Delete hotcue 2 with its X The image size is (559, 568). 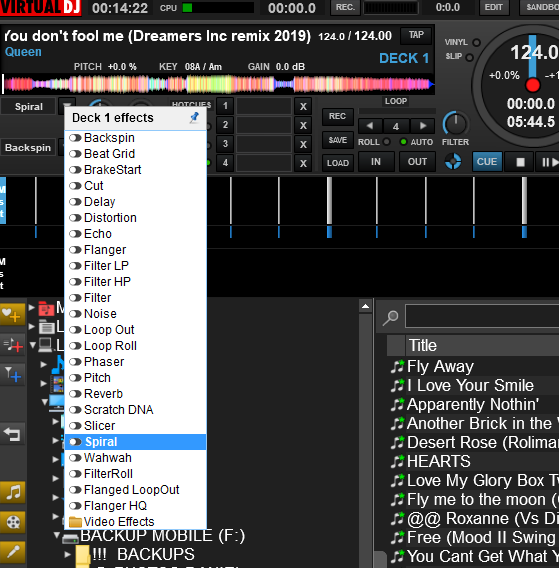tap(303, 125)
